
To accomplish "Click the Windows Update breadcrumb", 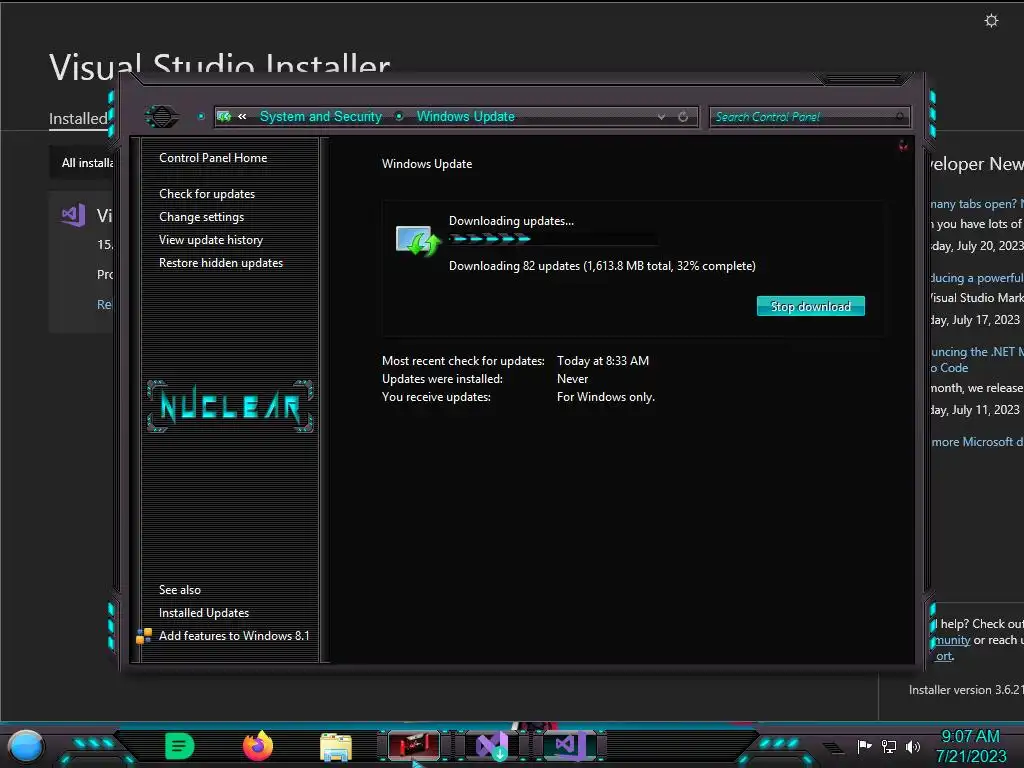I will point(466,117).
